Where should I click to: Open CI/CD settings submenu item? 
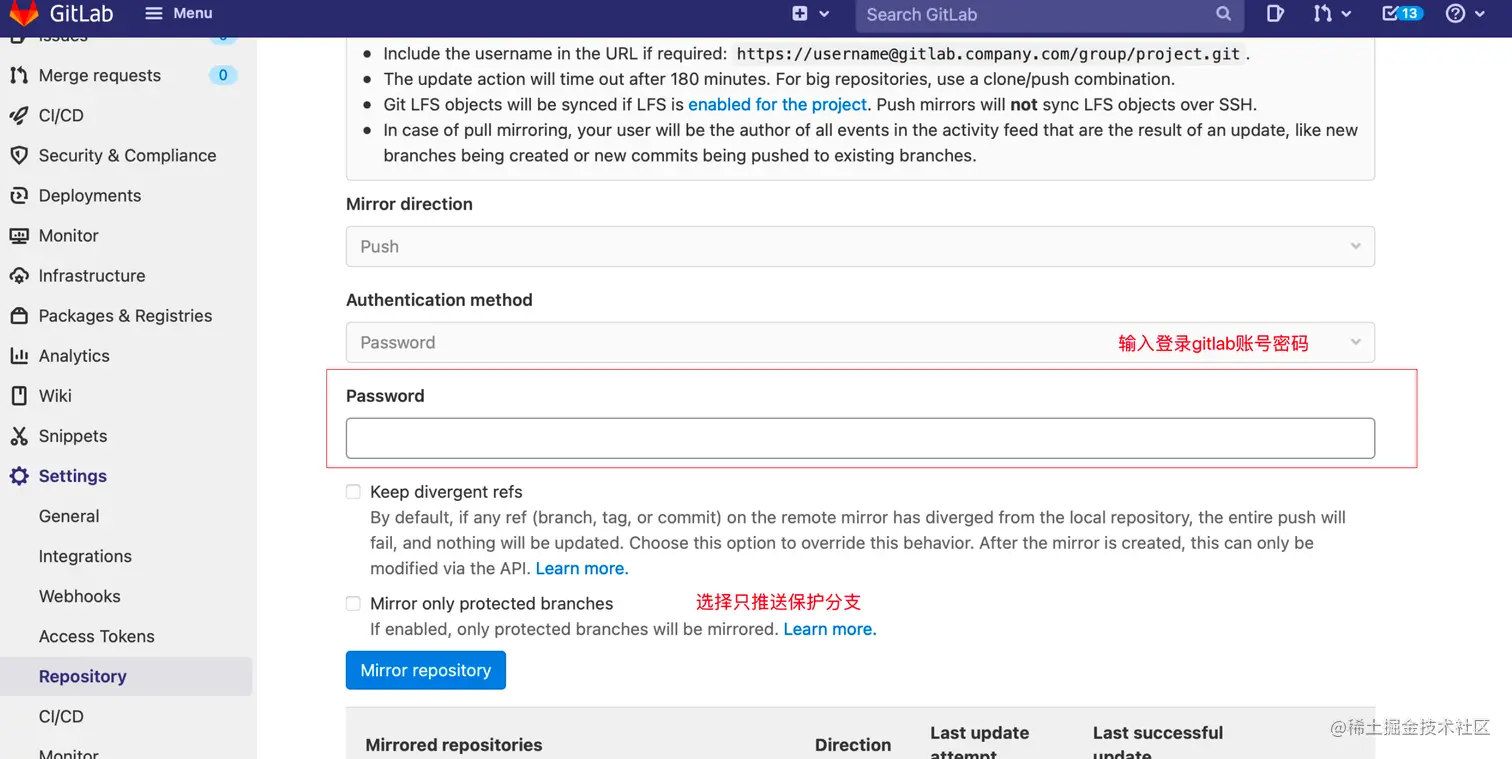tap(61, 716)
